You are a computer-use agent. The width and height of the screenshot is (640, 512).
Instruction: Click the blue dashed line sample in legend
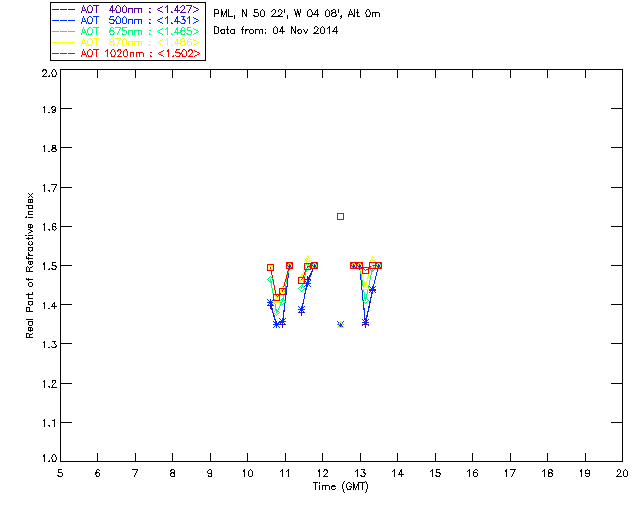pyautogui.click(x=64, y=20)
